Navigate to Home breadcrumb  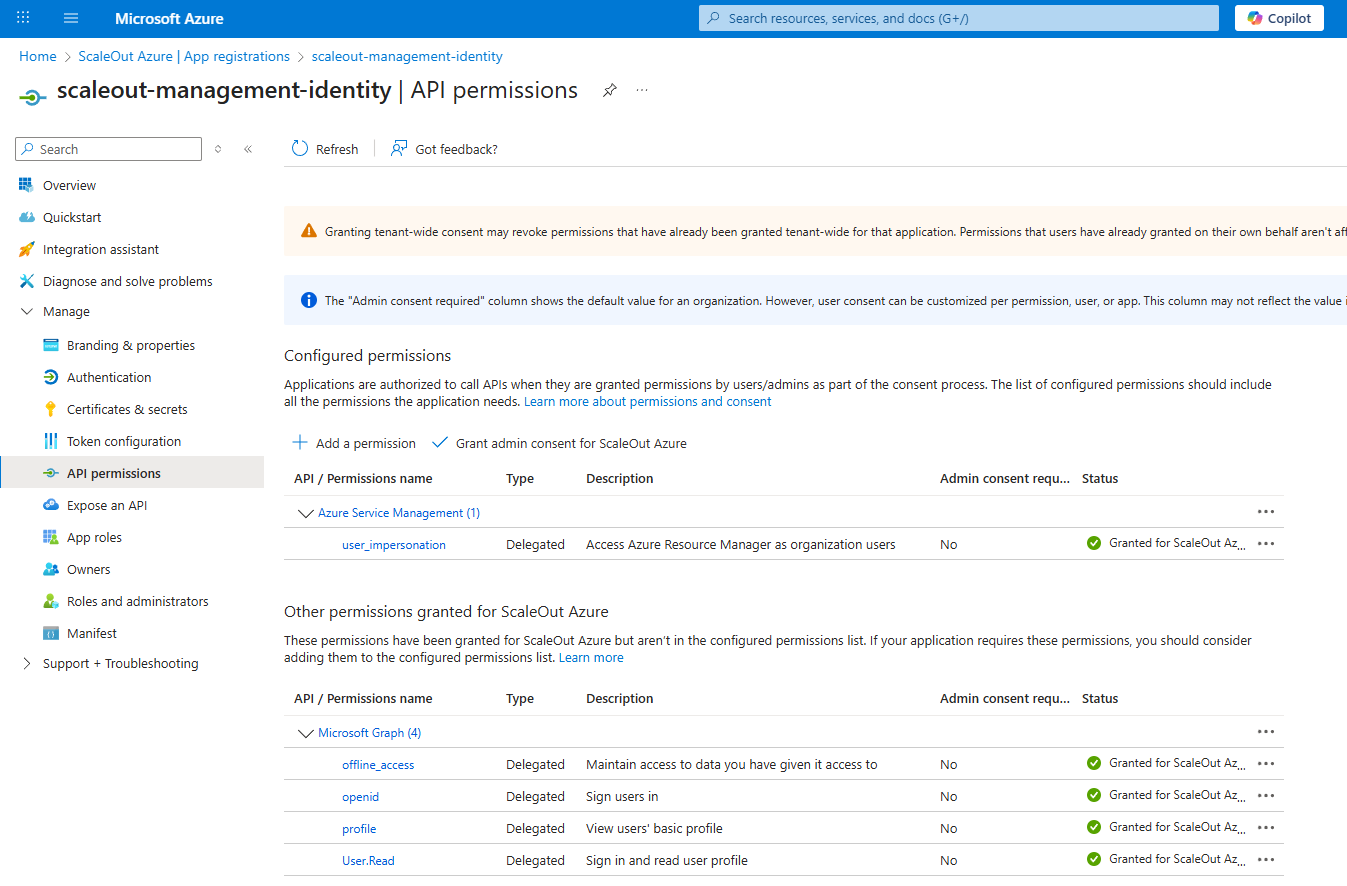pos(38,56)
